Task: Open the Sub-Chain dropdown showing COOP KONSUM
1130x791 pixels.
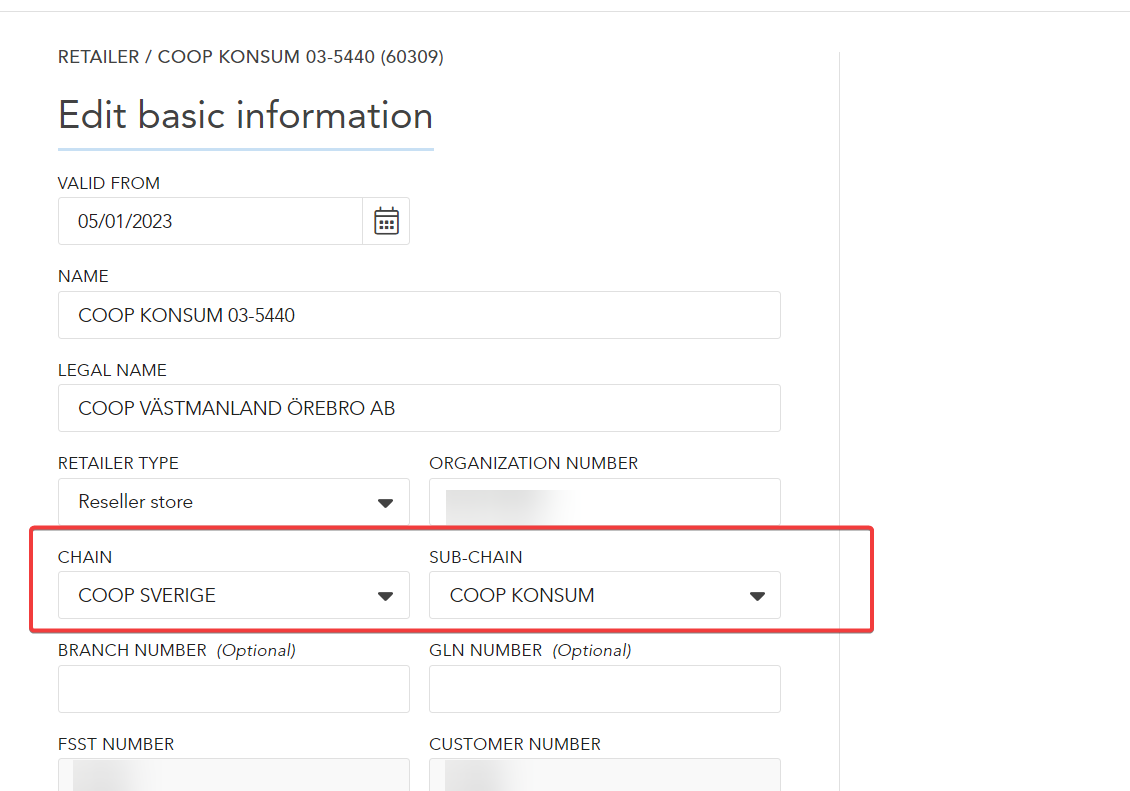Action: coord(605,595)
